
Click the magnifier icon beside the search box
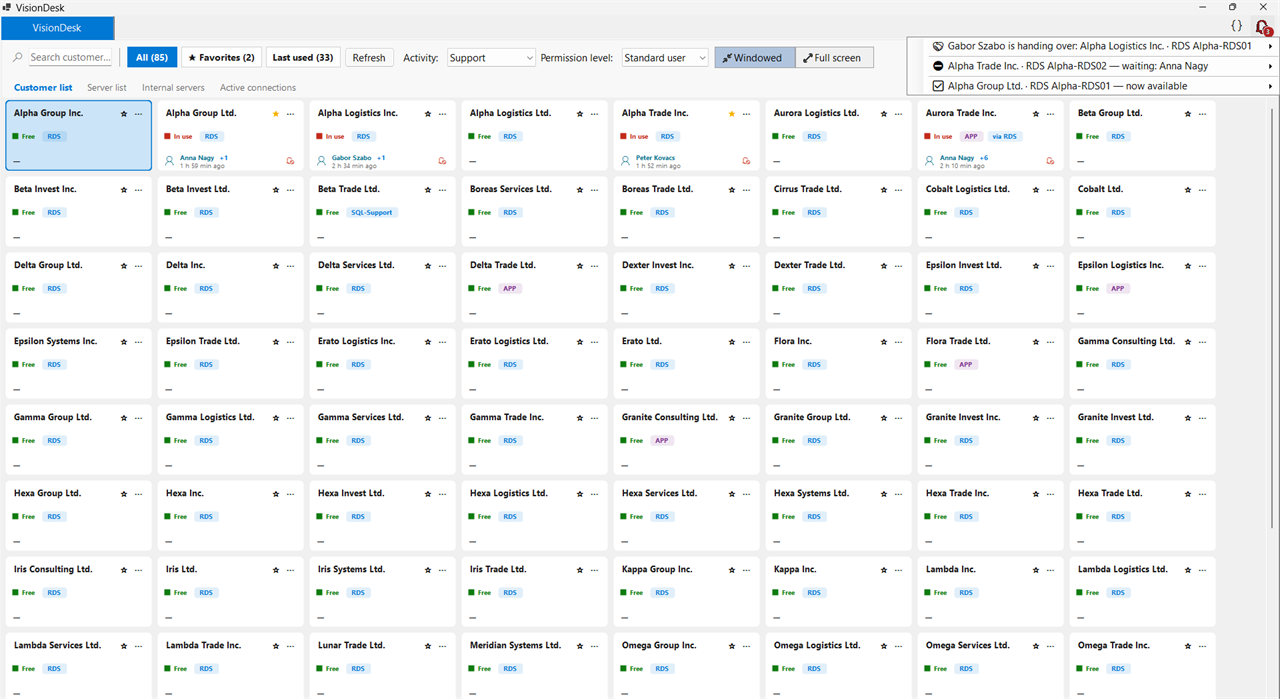click(18, 58)
